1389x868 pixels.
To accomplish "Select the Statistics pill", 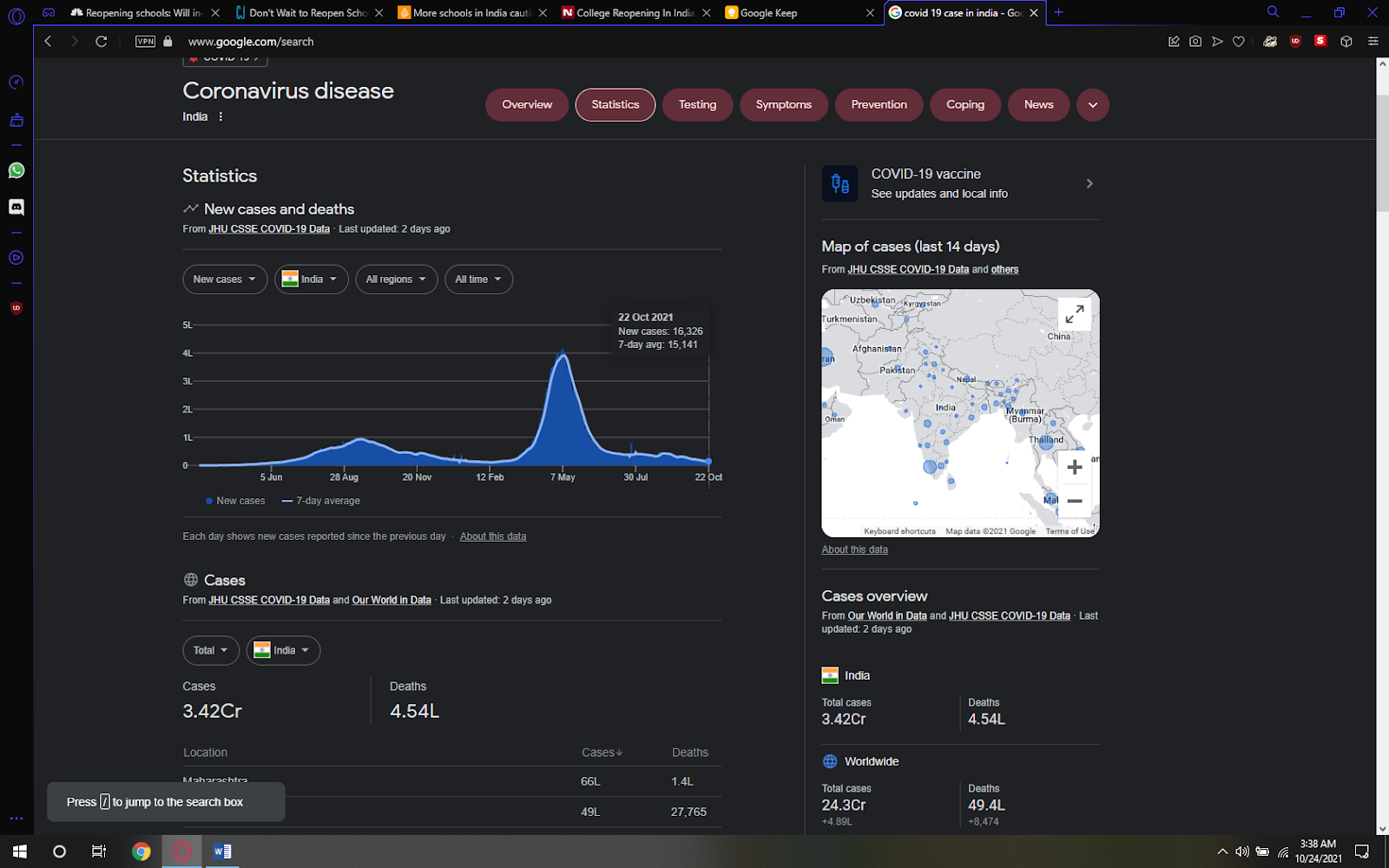I will pos(616,105).
